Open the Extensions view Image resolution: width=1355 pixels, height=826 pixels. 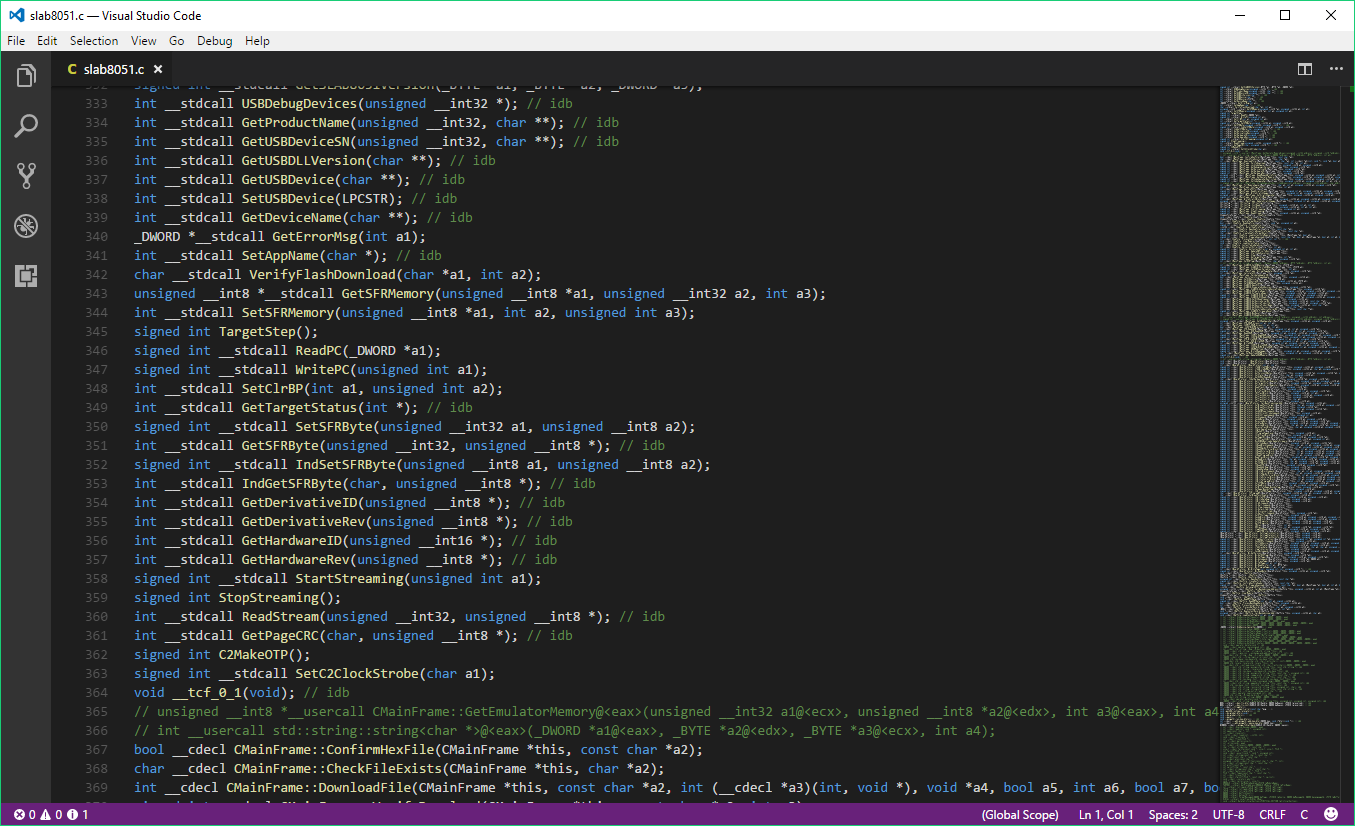[26, 276]
